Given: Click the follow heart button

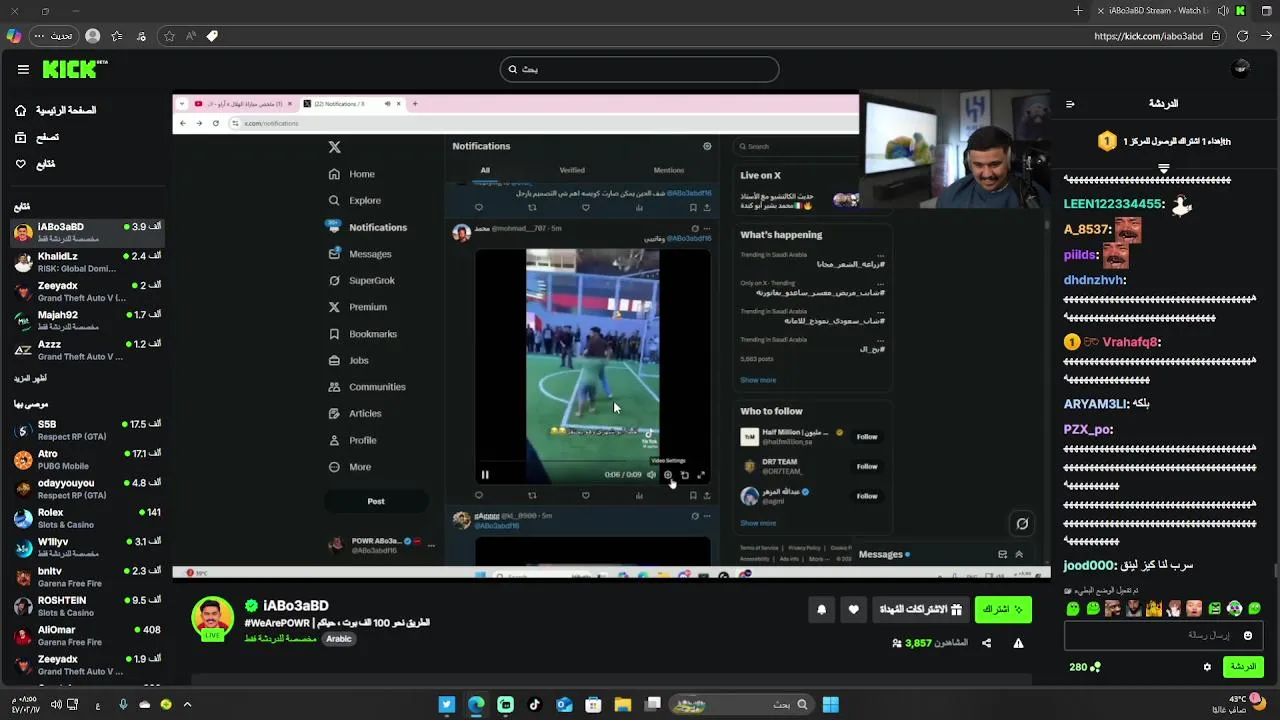Looking at the screenshot, I should (853, 610).
